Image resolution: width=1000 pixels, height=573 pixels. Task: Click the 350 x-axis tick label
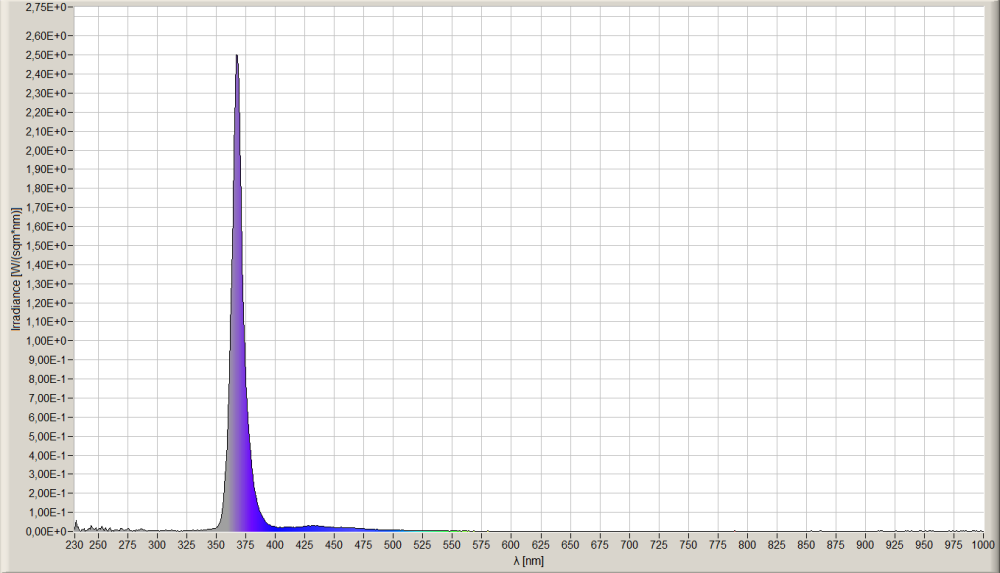tap(216, 545)
